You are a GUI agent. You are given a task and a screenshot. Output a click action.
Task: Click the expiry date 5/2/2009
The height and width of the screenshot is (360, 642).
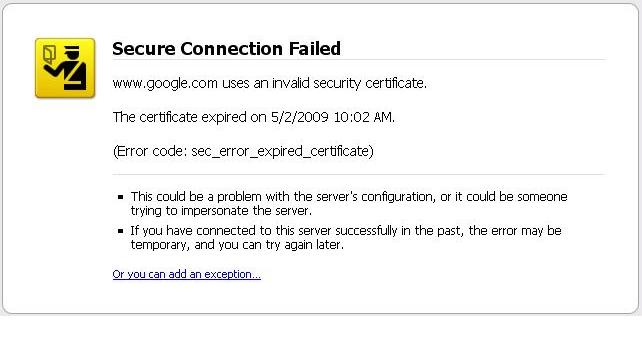point(300,118)
